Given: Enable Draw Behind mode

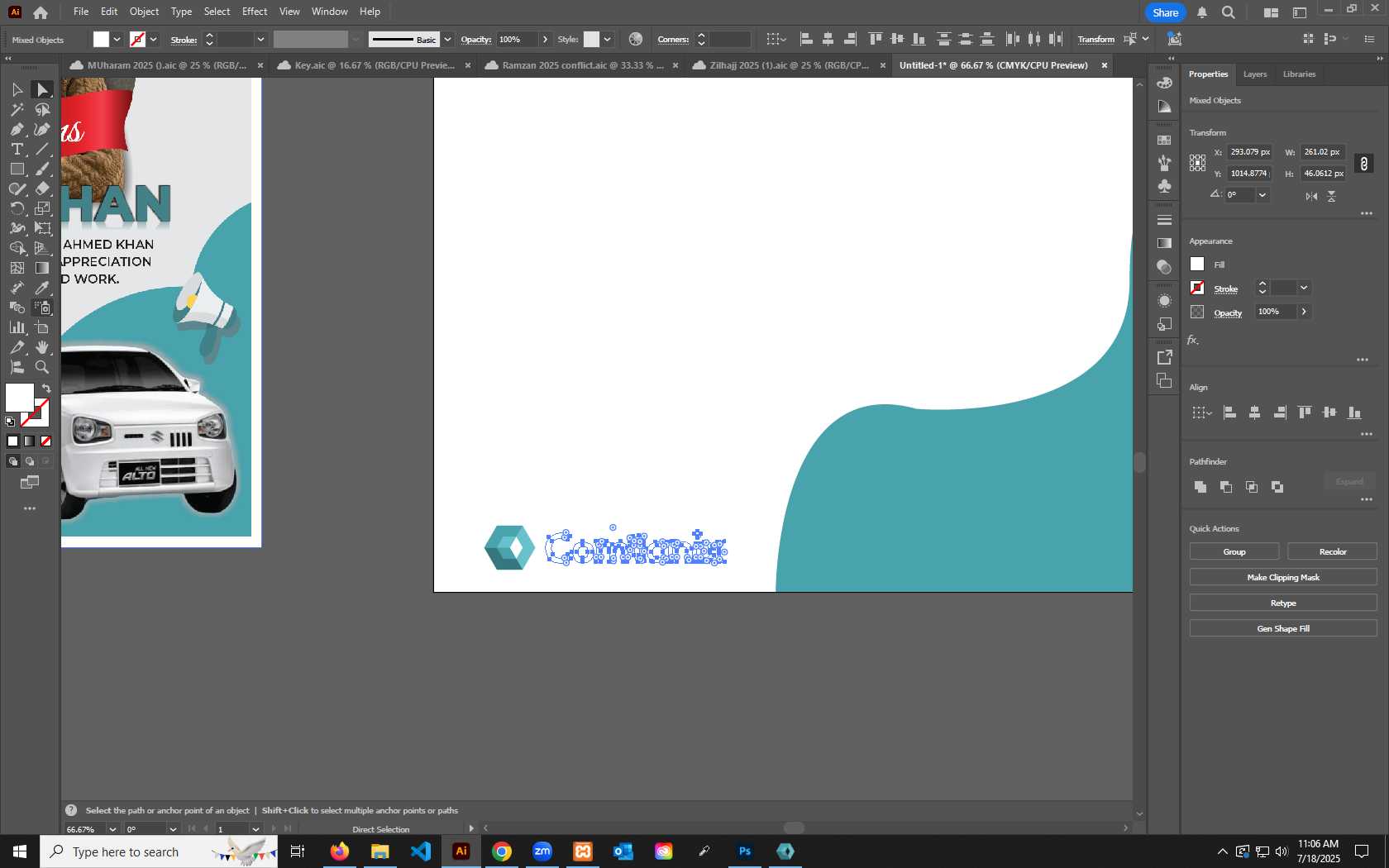Looking at the screenshot, I should click(x=29, y=461).
